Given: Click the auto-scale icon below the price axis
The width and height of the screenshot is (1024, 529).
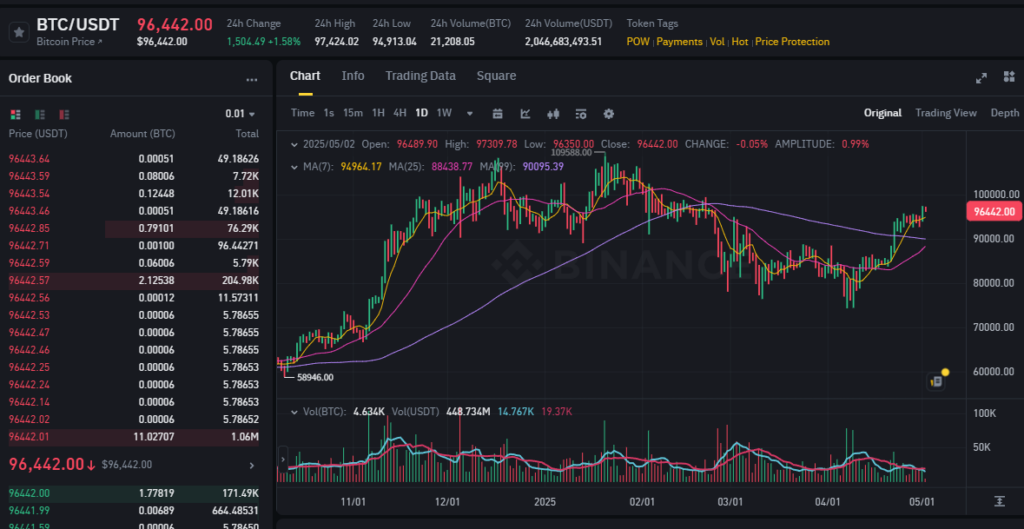Looking at the screenshot, I should pyautogui.click(x=999, y=501).
